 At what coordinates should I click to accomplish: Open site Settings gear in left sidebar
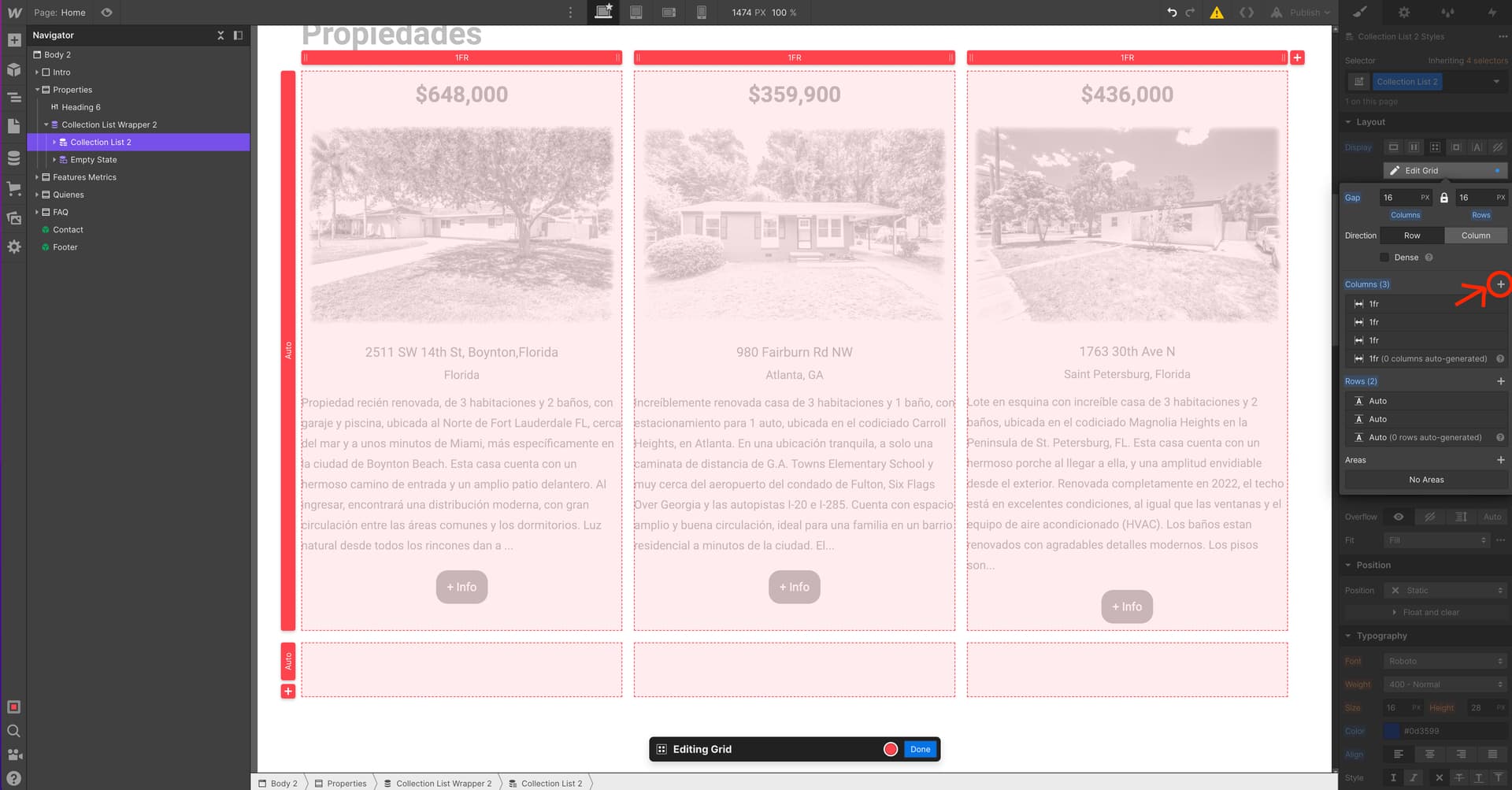13,247
